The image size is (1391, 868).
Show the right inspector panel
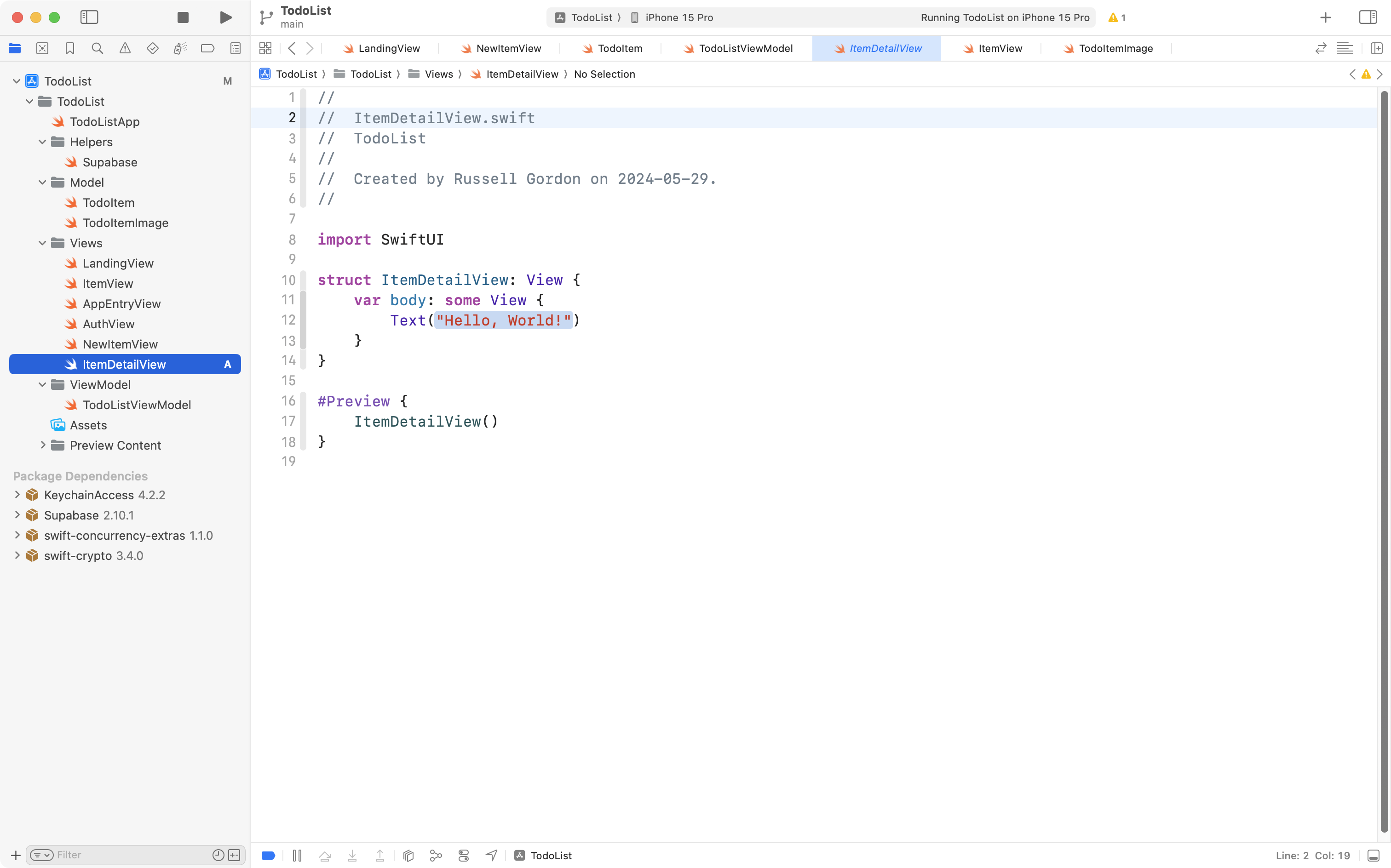(1368, 17)
